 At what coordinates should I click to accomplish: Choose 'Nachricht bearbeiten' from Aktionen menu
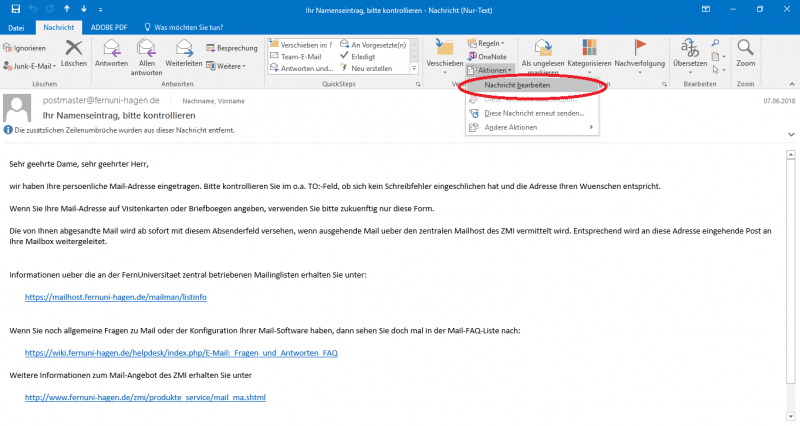[x=532, y=85]
